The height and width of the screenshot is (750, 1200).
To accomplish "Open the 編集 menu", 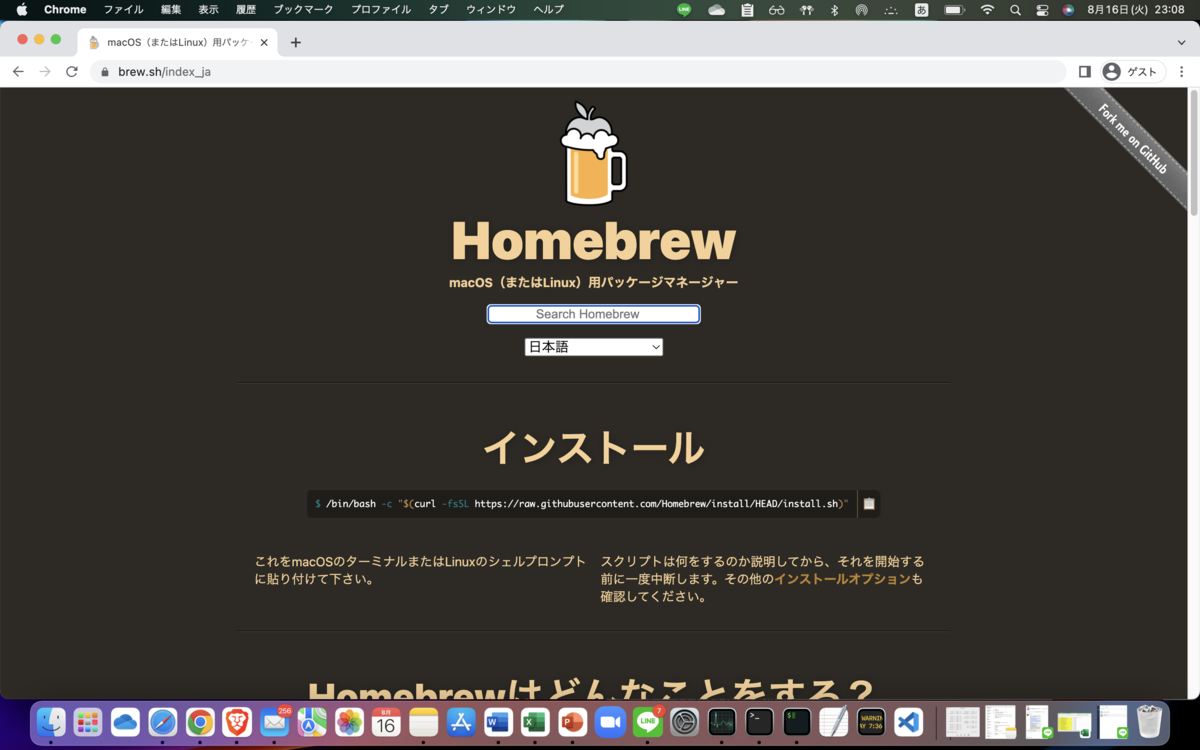I will (171, 10).
